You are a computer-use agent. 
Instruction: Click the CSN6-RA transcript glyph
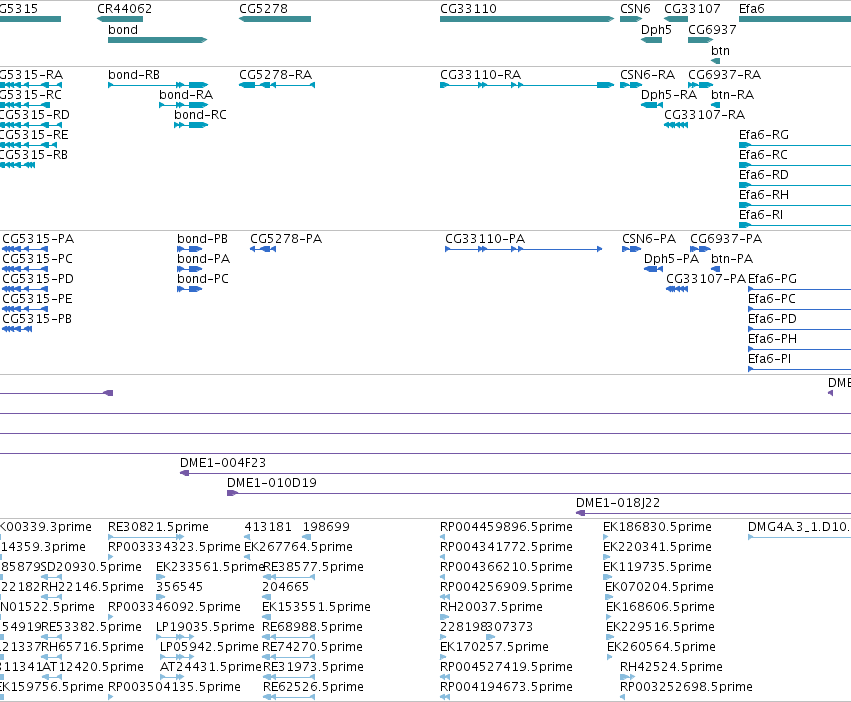click(x=631, y=85)
